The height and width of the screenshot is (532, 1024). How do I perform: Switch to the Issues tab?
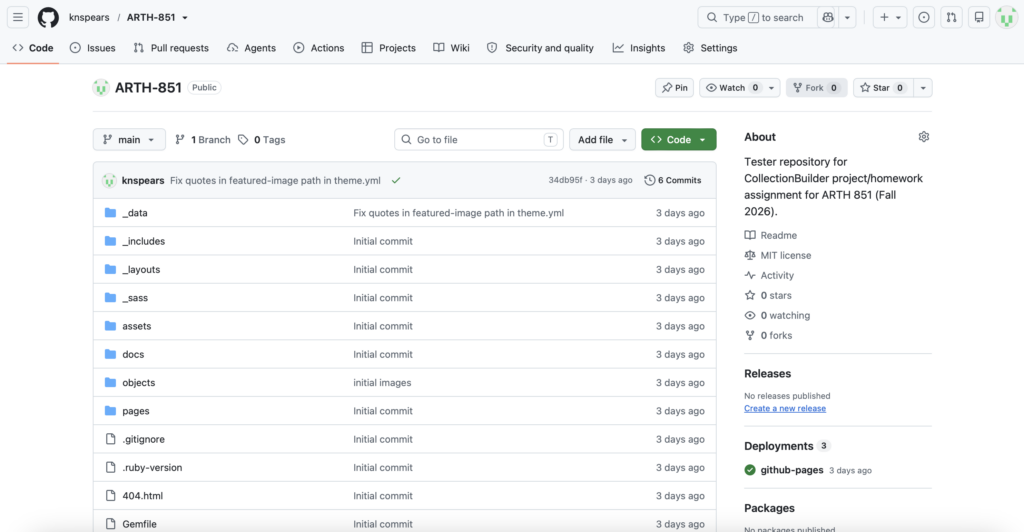(93, 48)
